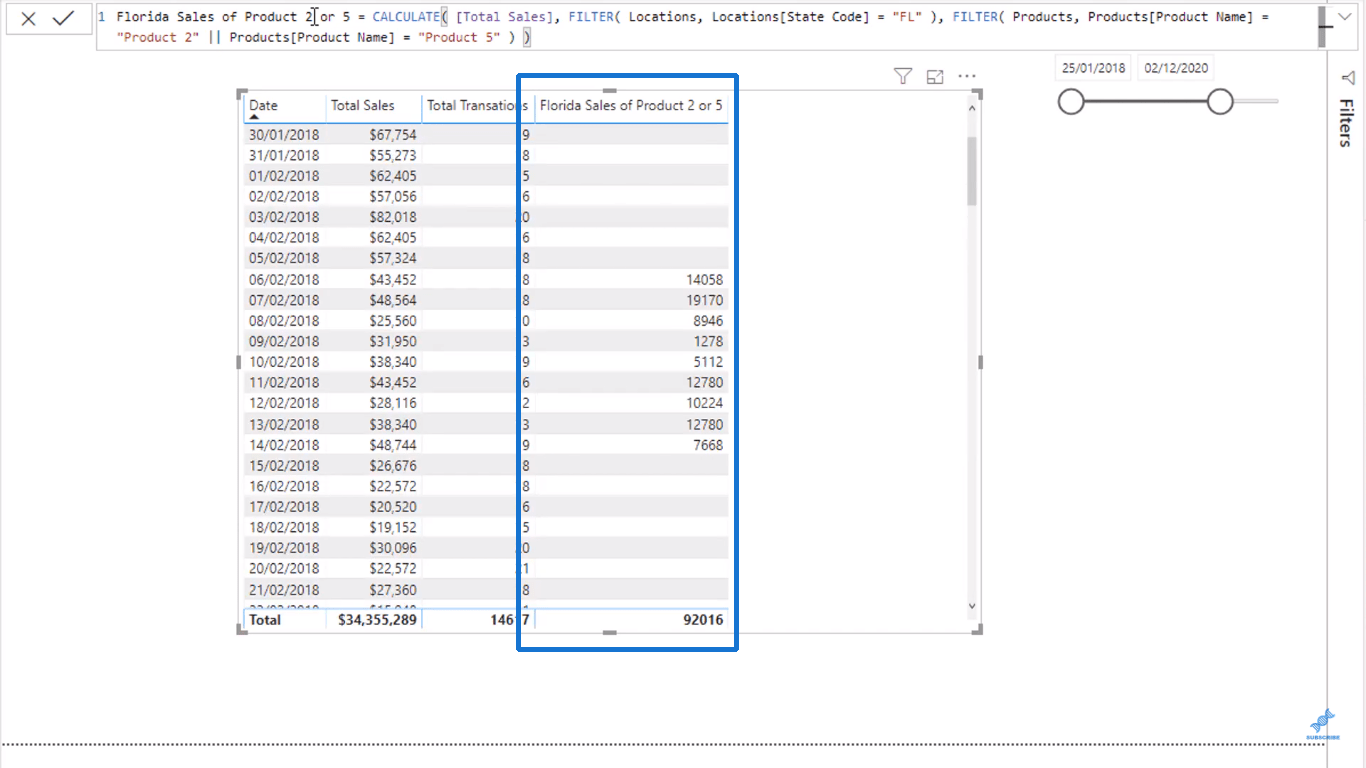Sort by the Total Transactions column header
The width and height of the screenshot is (1366, 768).
pyautogui.click(x=476, y=105)
